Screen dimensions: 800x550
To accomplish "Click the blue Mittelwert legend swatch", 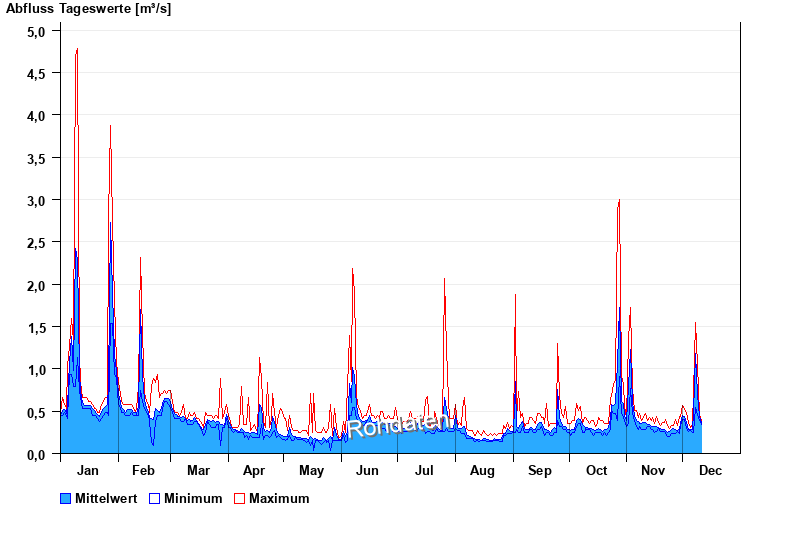I will pos(66,499).
